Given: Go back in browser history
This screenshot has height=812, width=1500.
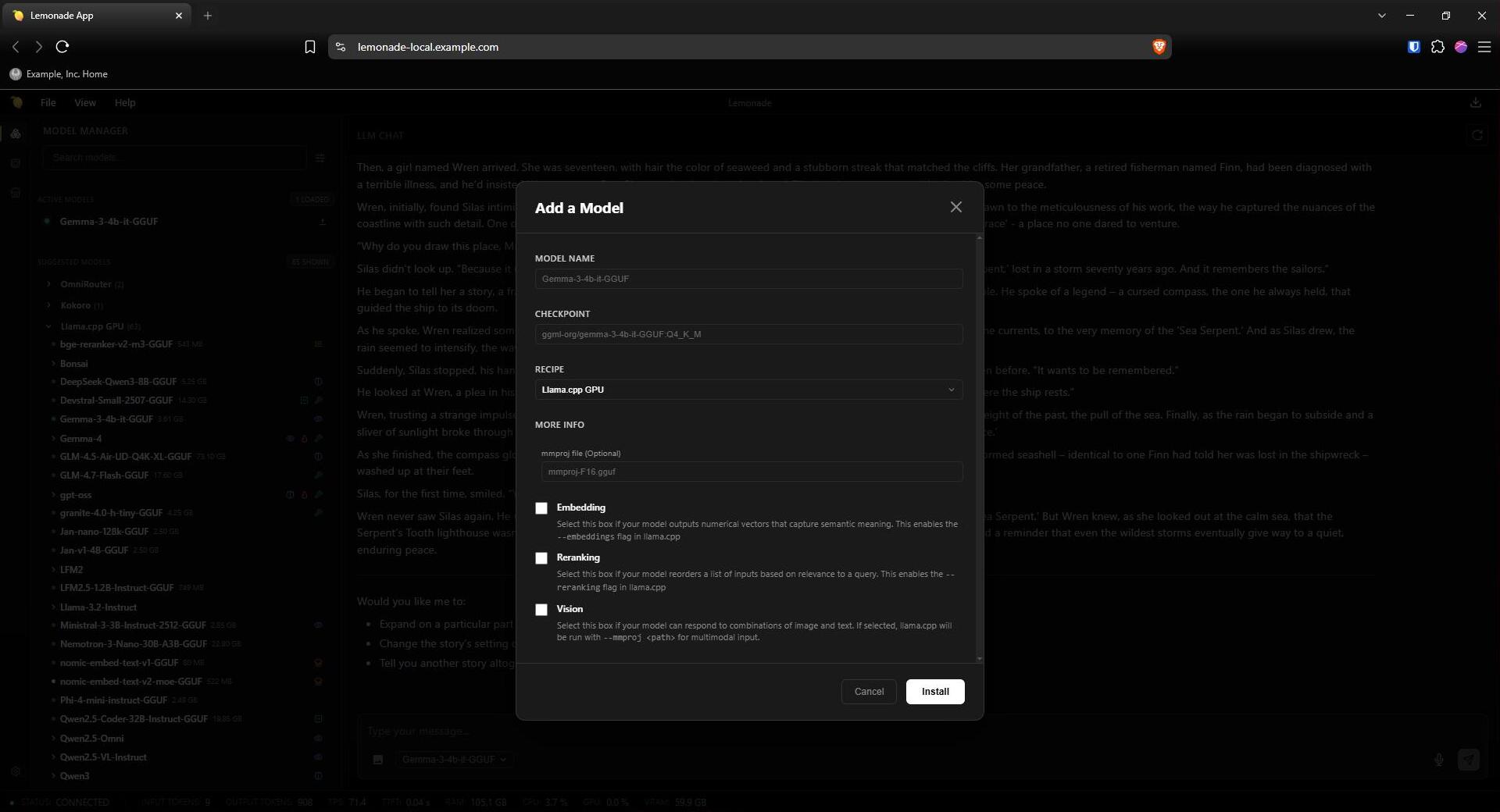Looking at the screenshot, I should point(16,47).
